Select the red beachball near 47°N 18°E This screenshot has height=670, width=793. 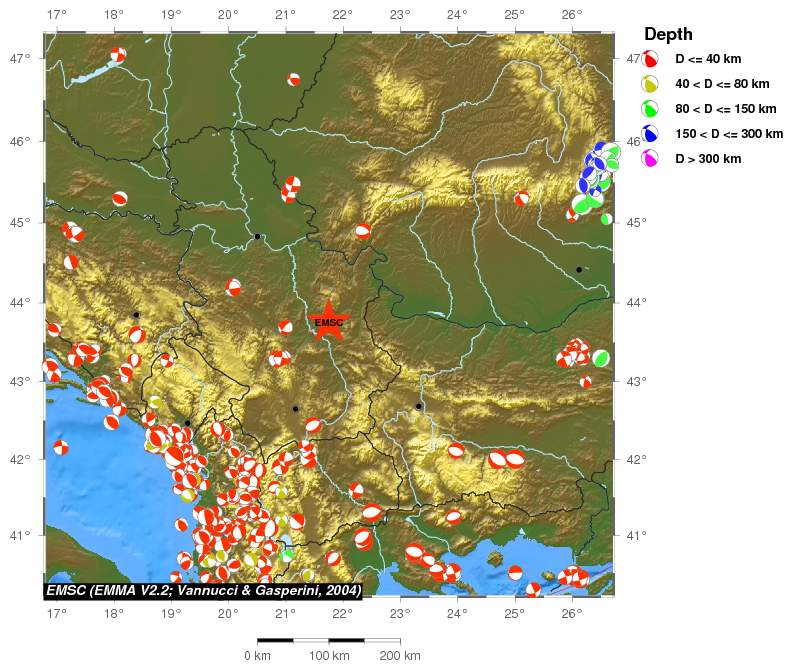(x=118, y=55)
